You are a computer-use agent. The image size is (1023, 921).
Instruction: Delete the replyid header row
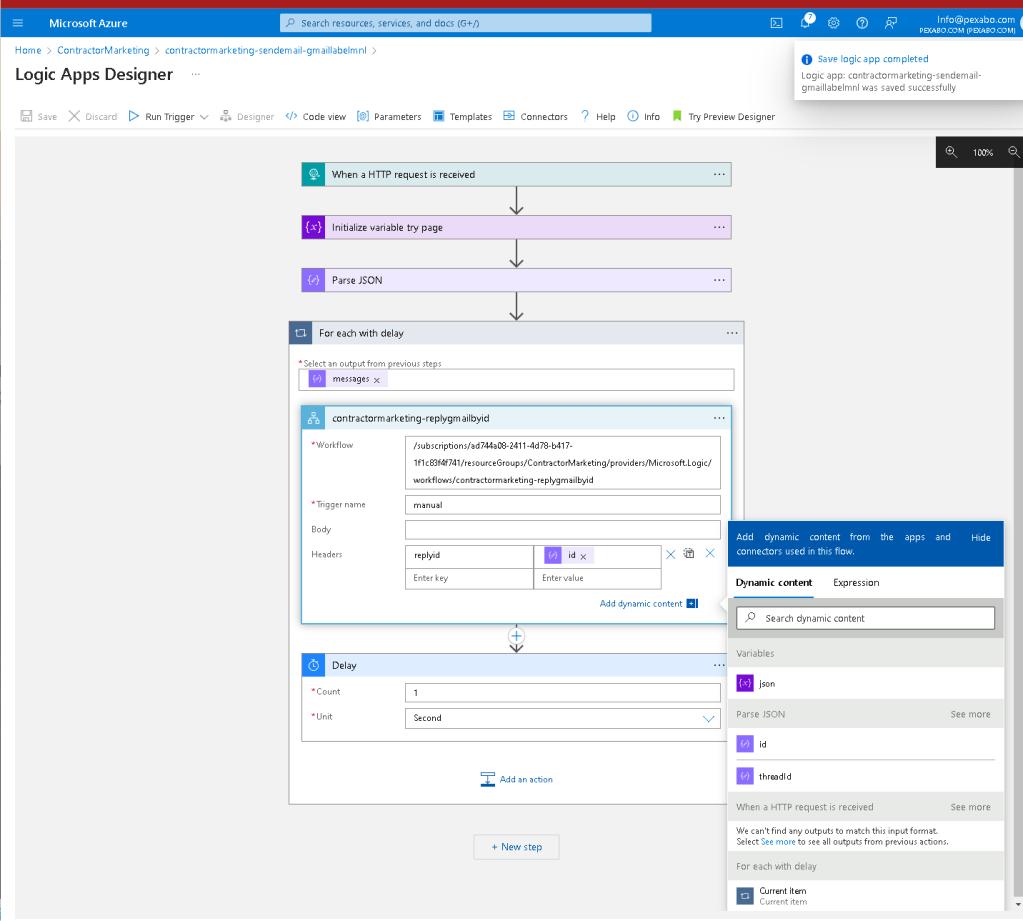click(670, 554)
